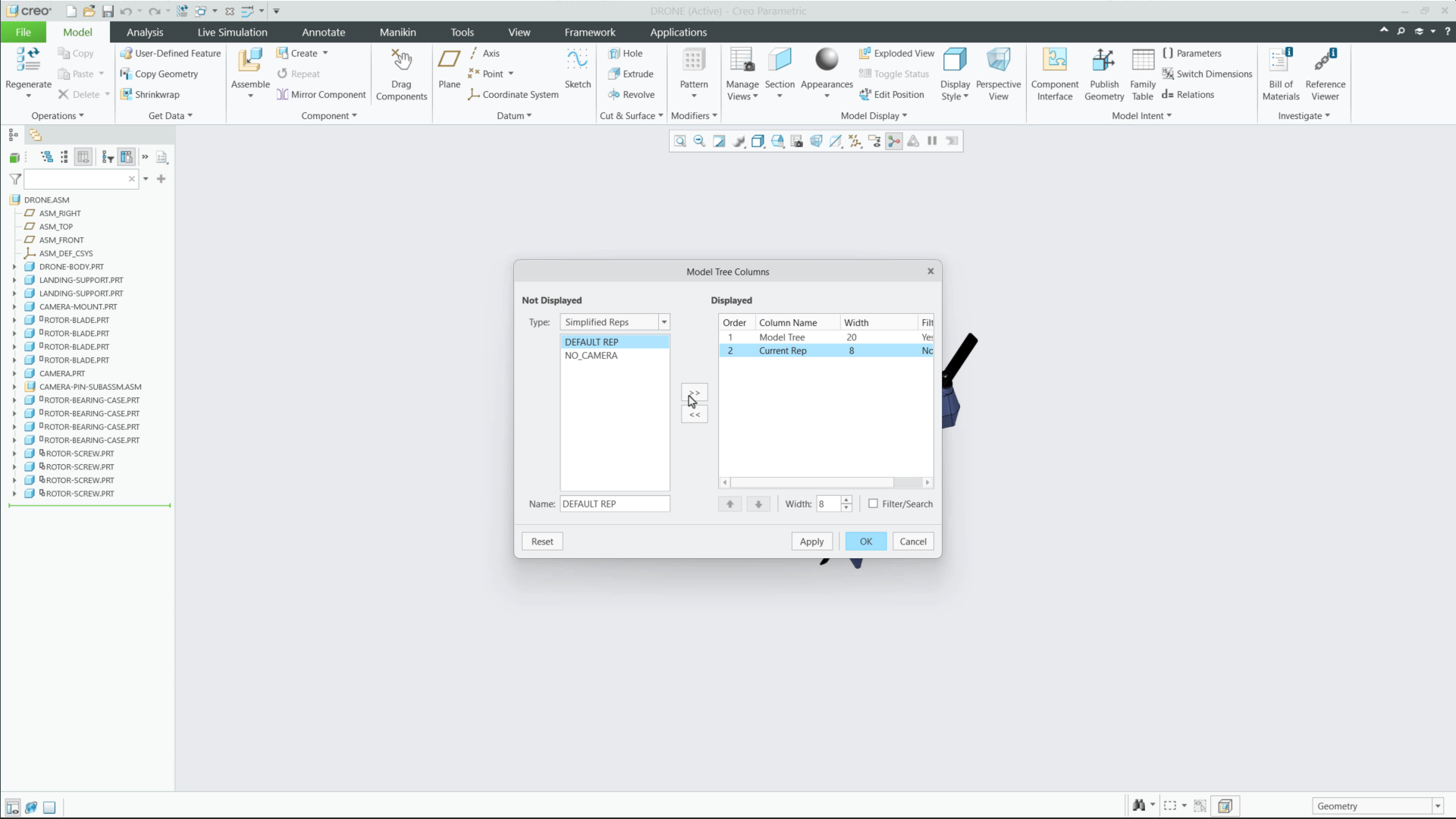This screenshot has height=819, width=1456.
Task: Enable the Filter/Search checkbox
Action: point(873,504)
